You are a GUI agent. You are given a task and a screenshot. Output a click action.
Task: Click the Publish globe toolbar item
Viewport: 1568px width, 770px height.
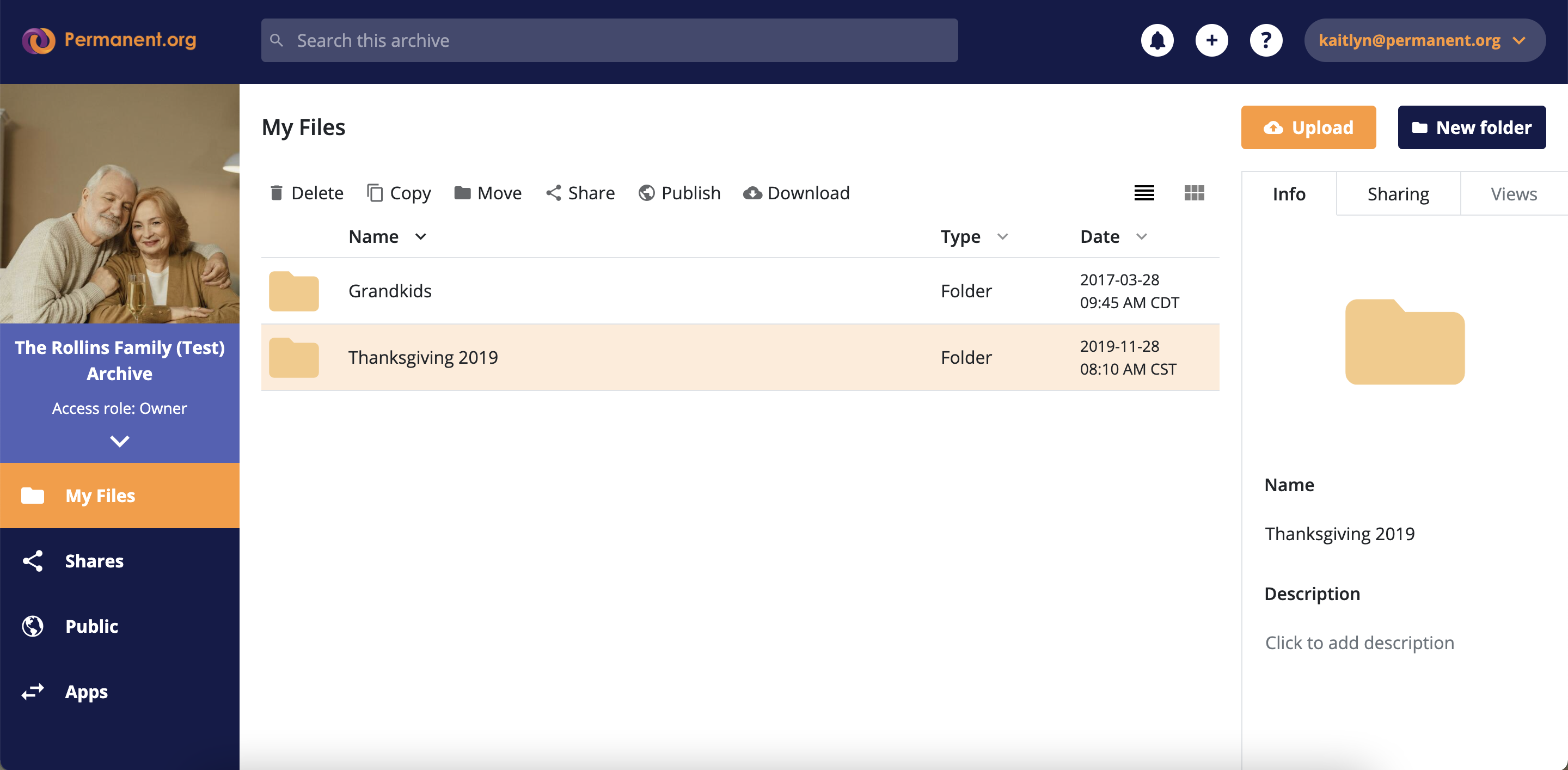tap(679, 193)
